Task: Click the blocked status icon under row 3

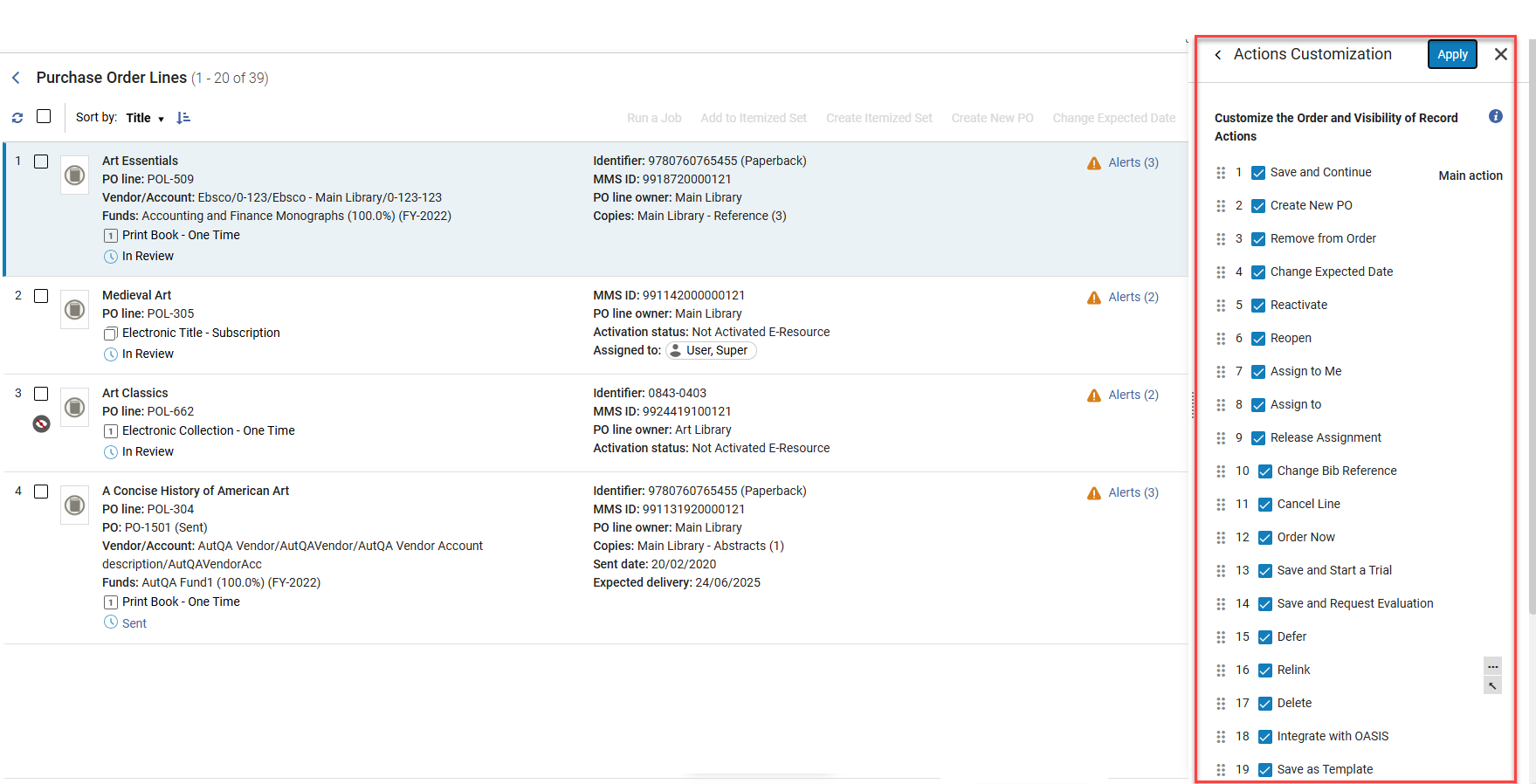Action: point(41,423)
